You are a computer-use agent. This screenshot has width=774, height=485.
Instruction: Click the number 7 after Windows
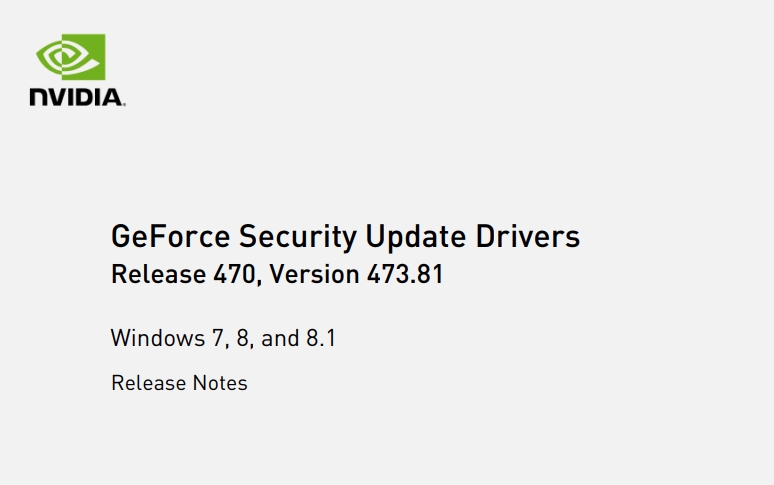[x=218, y=338]
